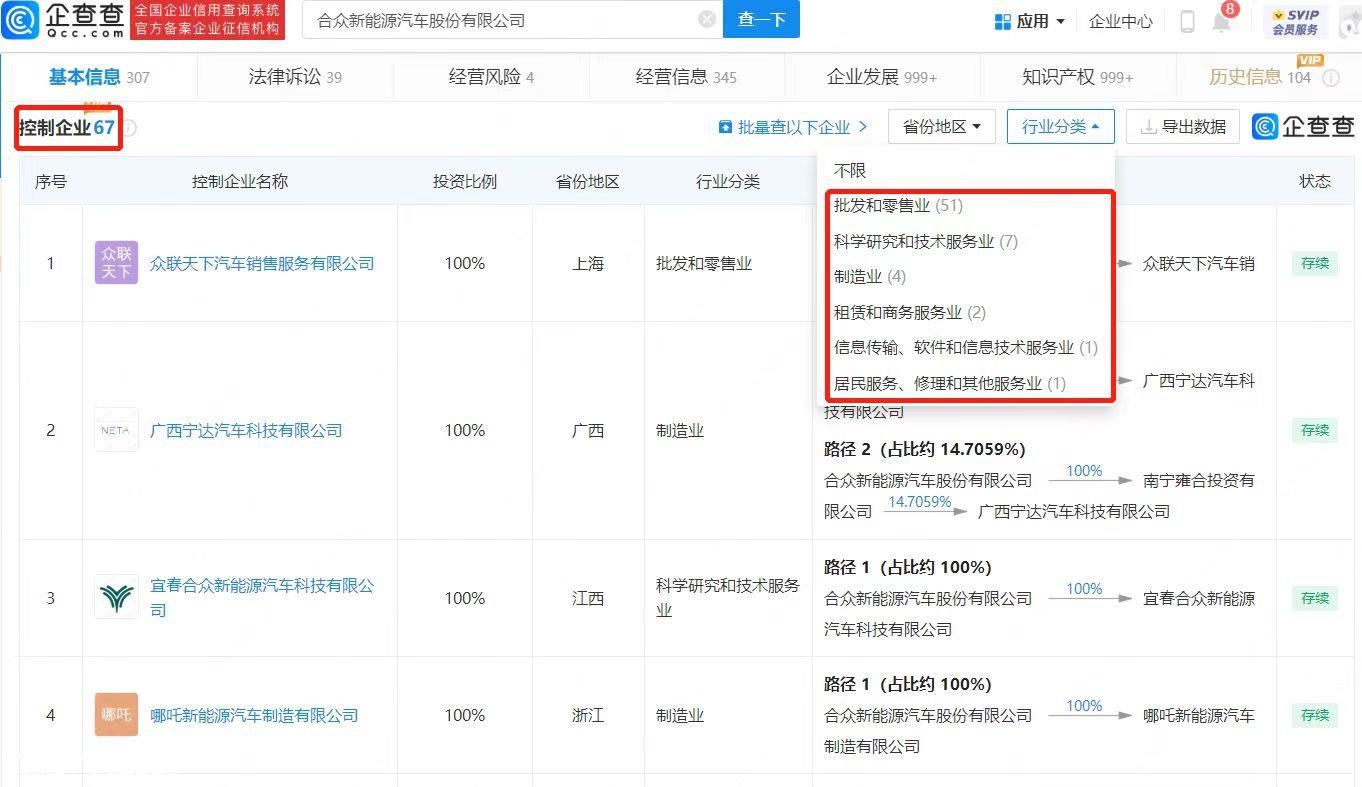
Task: Open the mobile phone app icon
Action: click(x=1187, y=21)
